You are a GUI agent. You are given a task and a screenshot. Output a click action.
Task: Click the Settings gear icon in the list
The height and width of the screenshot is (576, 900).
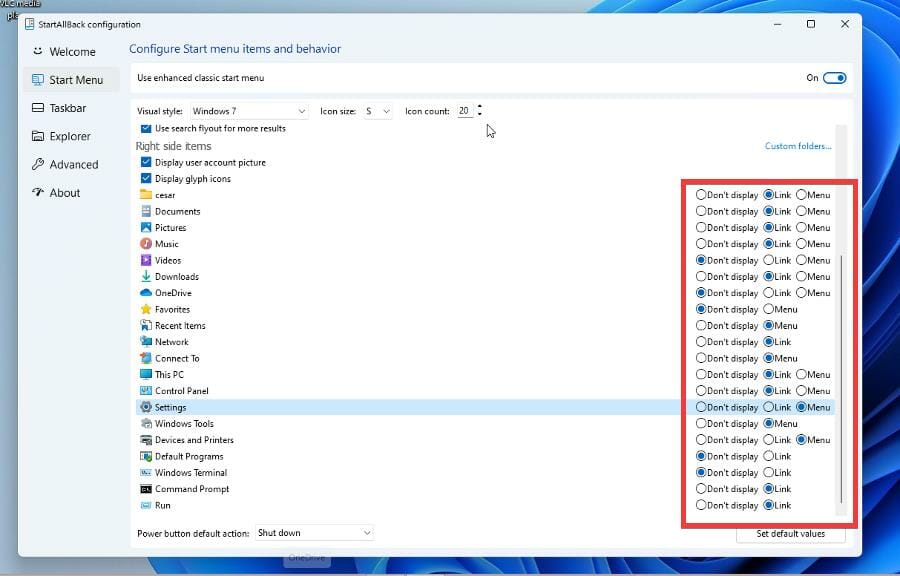click(x=146, y=407)
